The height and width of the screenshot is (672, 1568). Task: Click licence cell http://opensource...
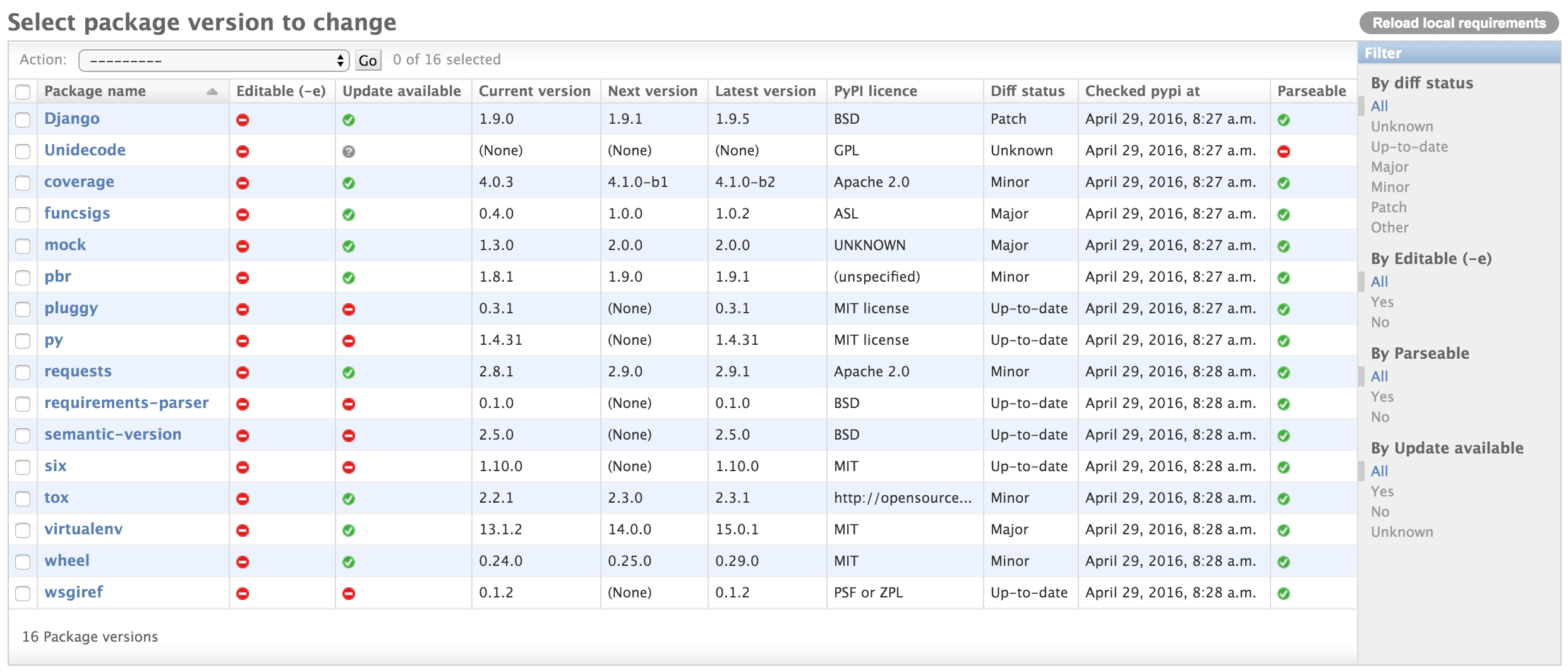coord(902,498)
